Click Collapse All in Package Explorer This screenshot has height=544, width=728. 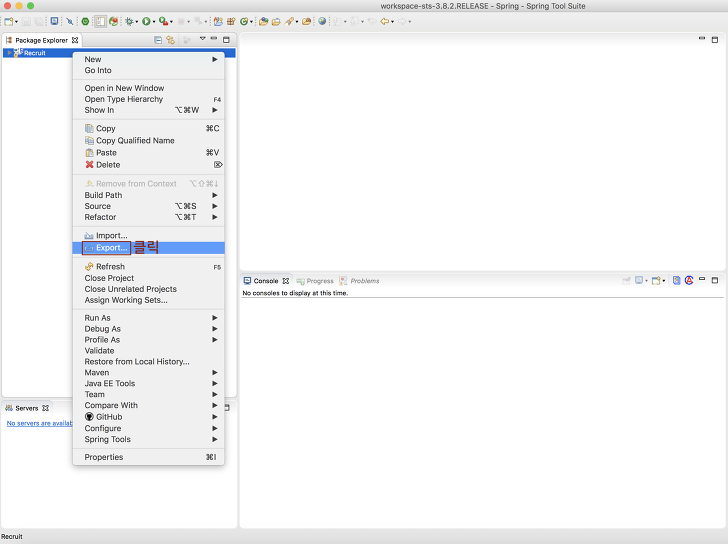(x=158, y=40)
